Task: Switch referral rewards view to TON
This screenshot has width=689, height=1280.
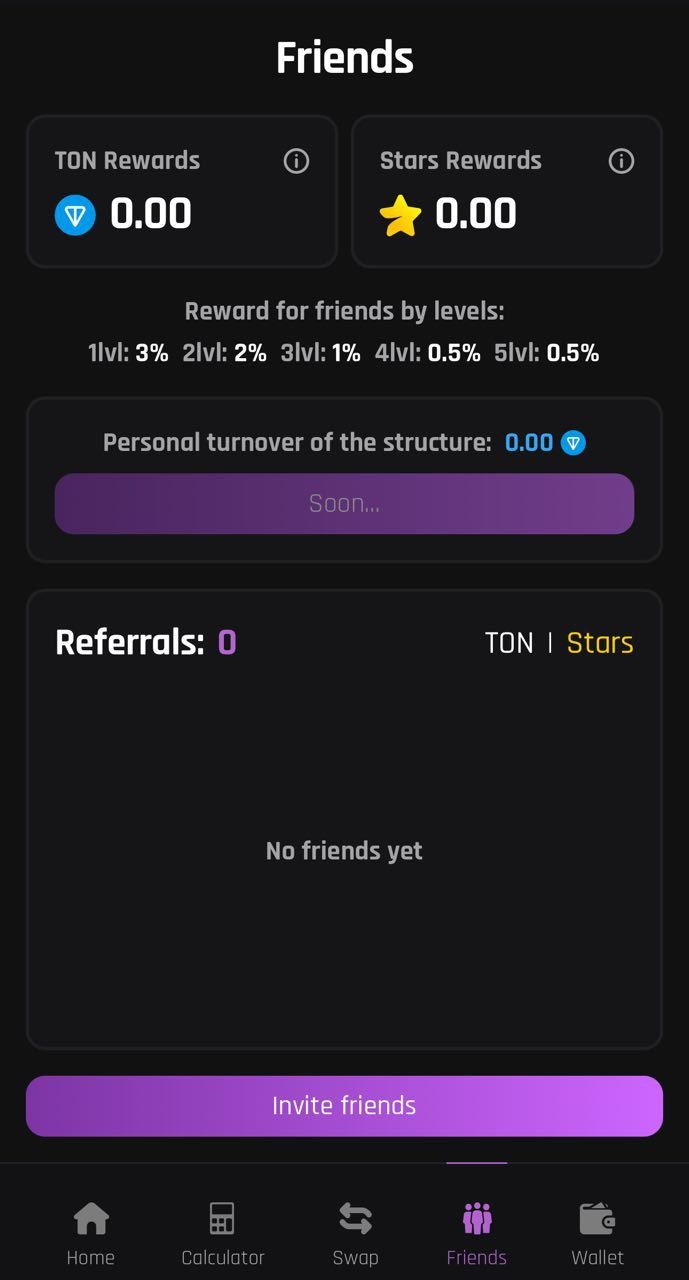Action: pos(510,642)
